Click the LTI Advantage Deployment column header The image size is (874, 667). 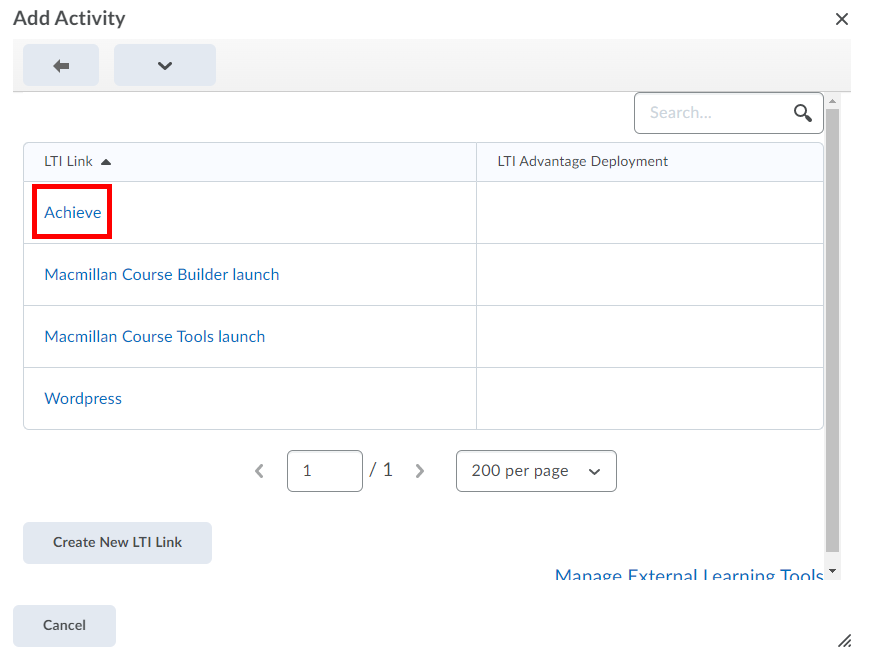[583, 160]
